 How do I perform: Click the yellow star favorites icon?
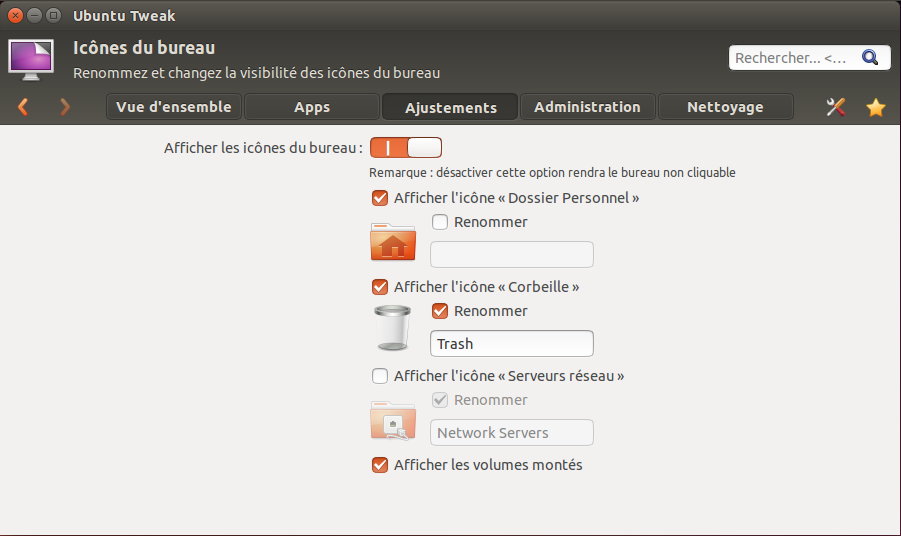[876, 107]
